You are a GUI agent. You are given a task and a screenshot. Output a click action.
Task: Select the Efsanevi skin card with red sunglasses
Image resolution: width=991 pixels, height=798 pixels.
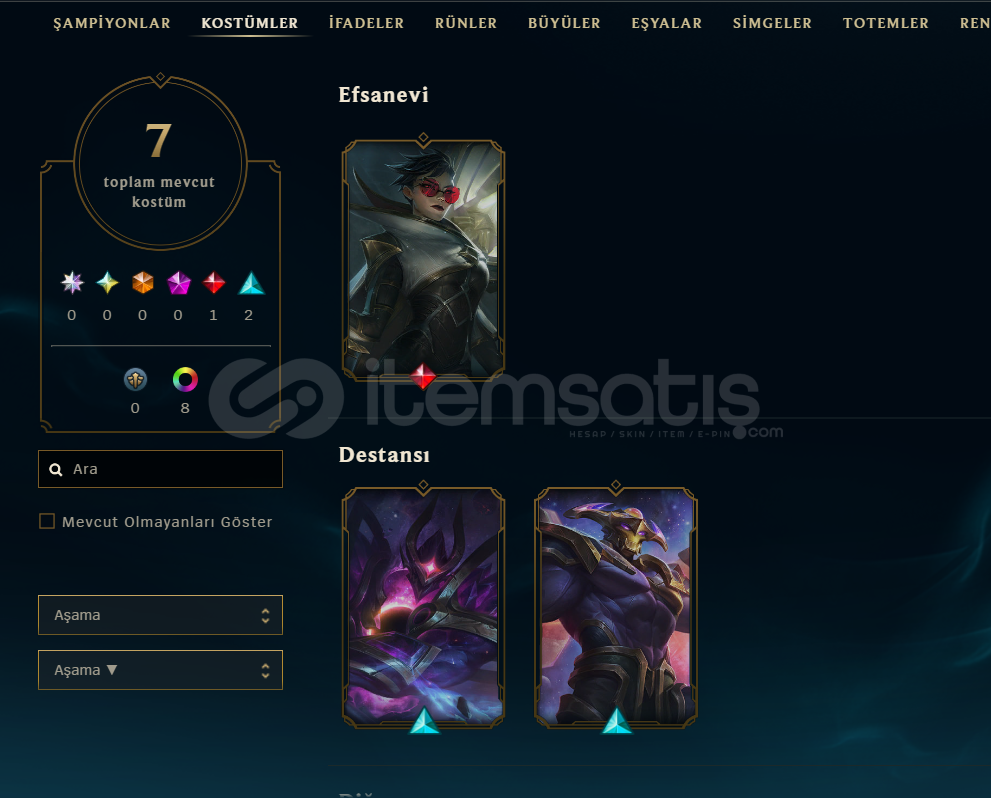pos(423,259)
